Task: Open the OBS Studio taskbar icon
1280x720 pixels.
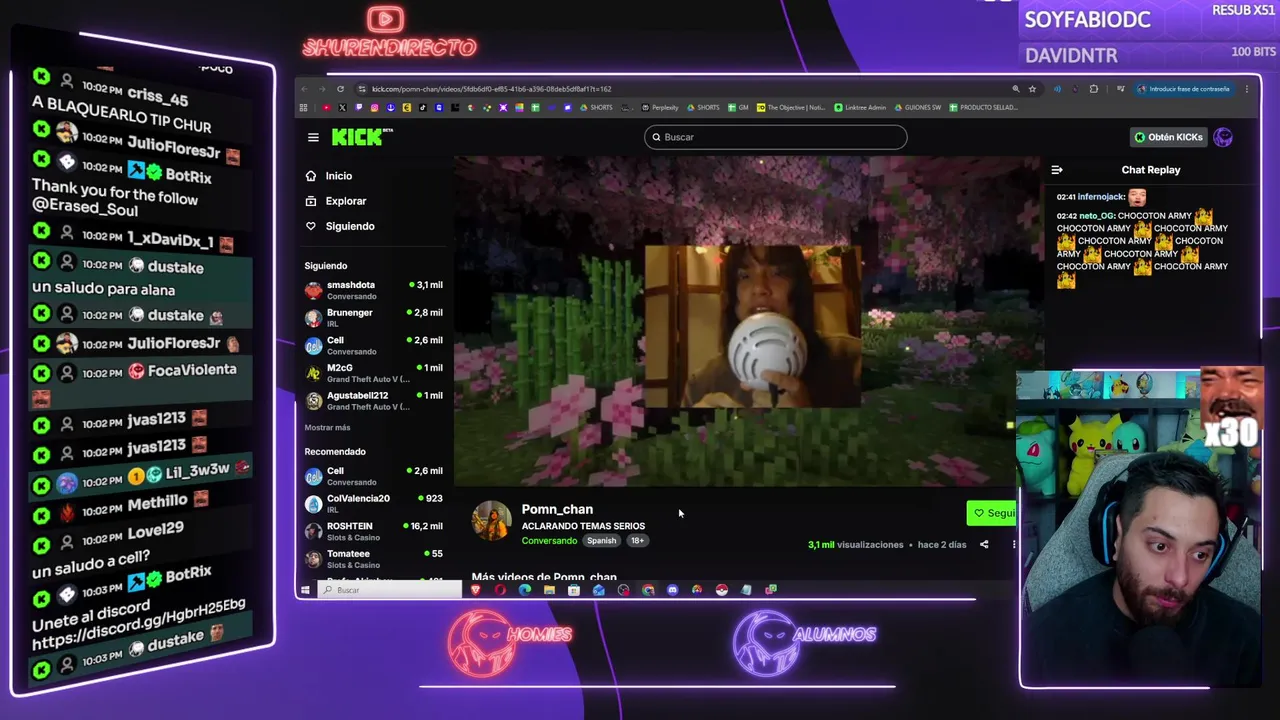Action: tap(623, 590)
